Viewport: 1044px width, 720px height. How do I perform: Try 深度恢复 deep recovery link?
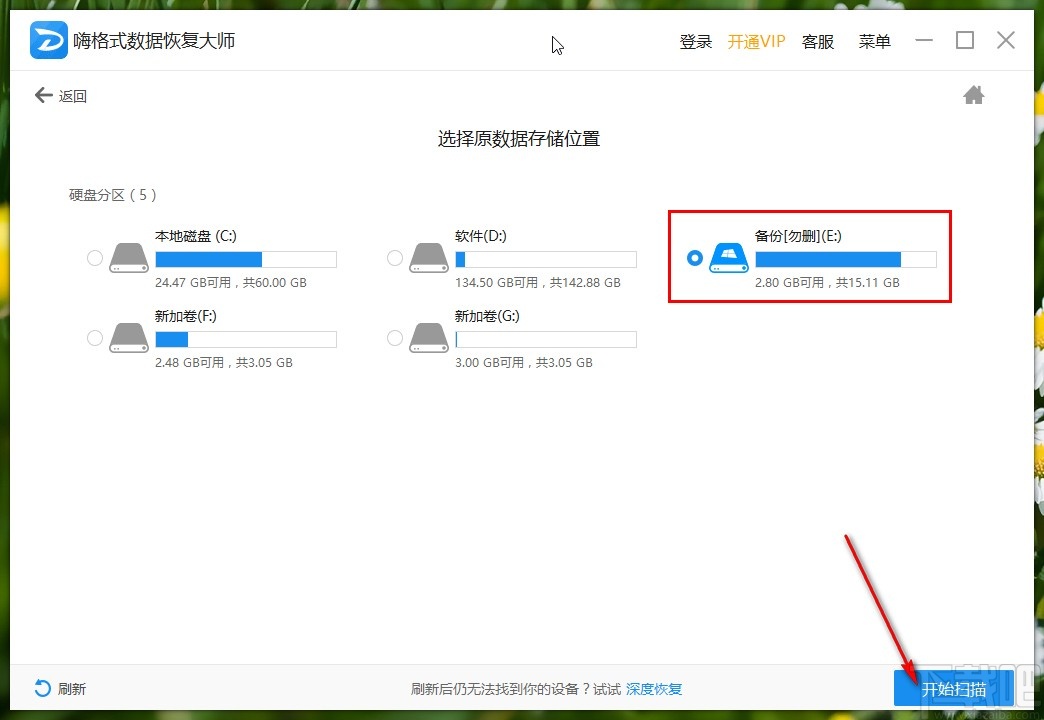coord(654,688)
